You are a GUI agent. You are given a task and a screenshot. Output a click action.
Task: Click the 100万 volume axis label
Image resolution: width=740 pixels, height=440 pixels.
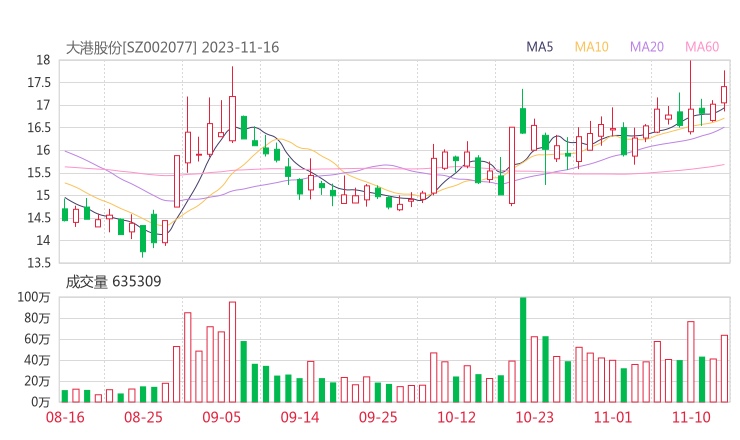34,297
